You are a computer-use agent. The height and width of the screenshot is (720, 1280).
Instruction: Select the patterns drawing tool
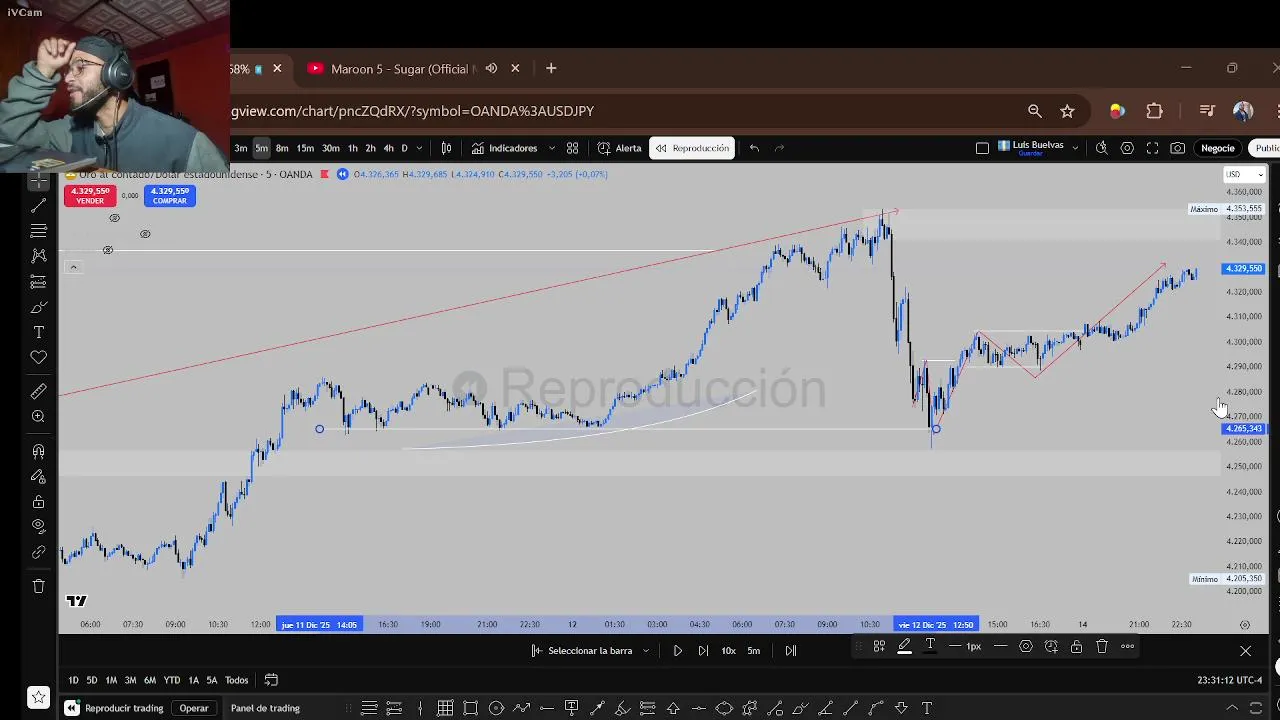38,256
